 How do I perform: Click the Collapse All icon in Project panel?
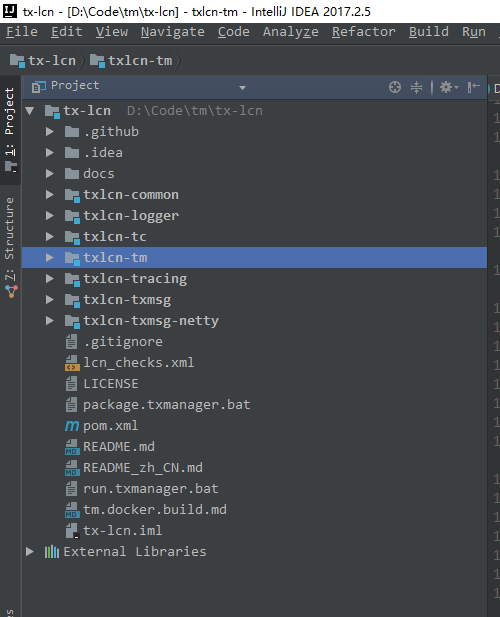[x=416, y=87]
